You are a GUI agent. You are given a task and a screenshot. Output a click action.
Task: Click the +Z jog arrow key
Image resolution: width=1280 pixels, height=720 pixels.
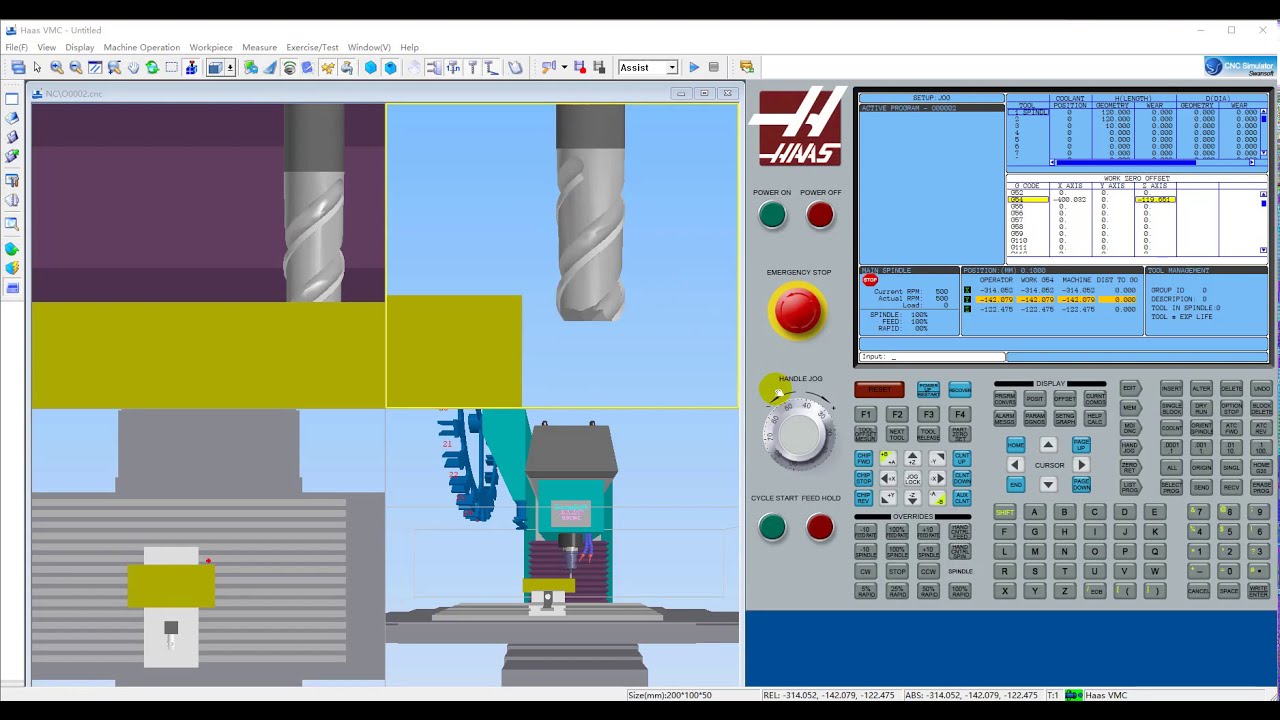click(912, 458)
